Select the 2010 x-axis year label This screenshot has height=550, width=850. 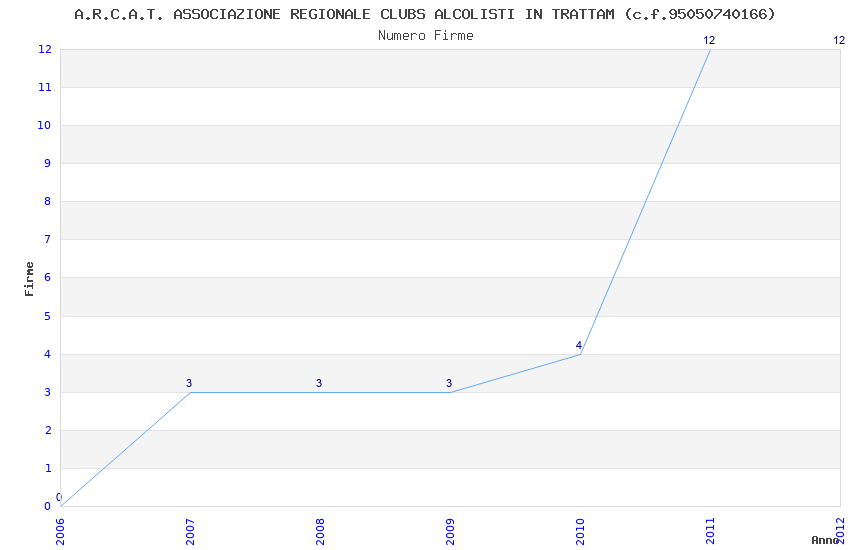(x=580, y=531)
